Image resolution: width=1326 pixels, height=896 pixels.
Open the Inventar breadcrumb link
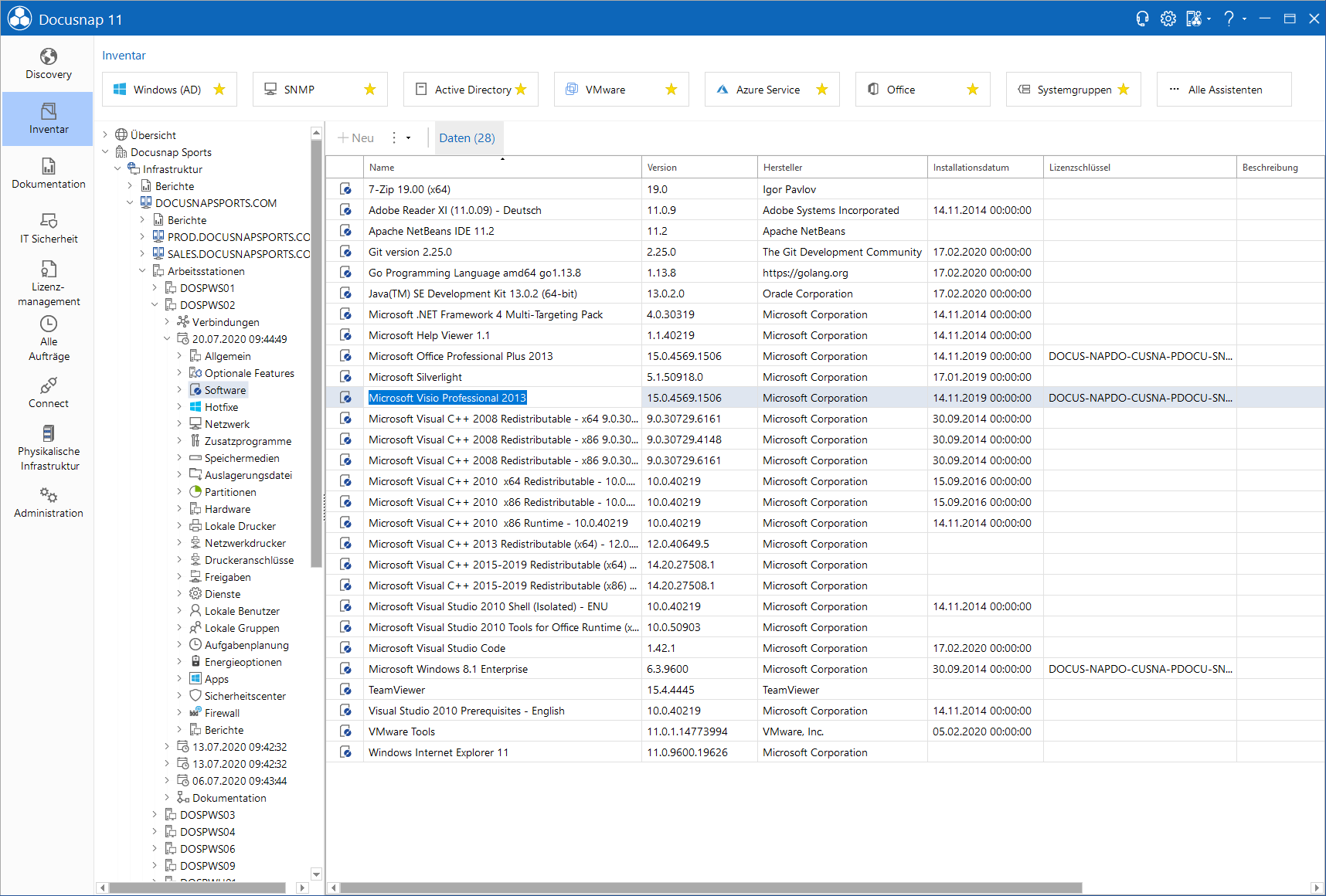124,56
